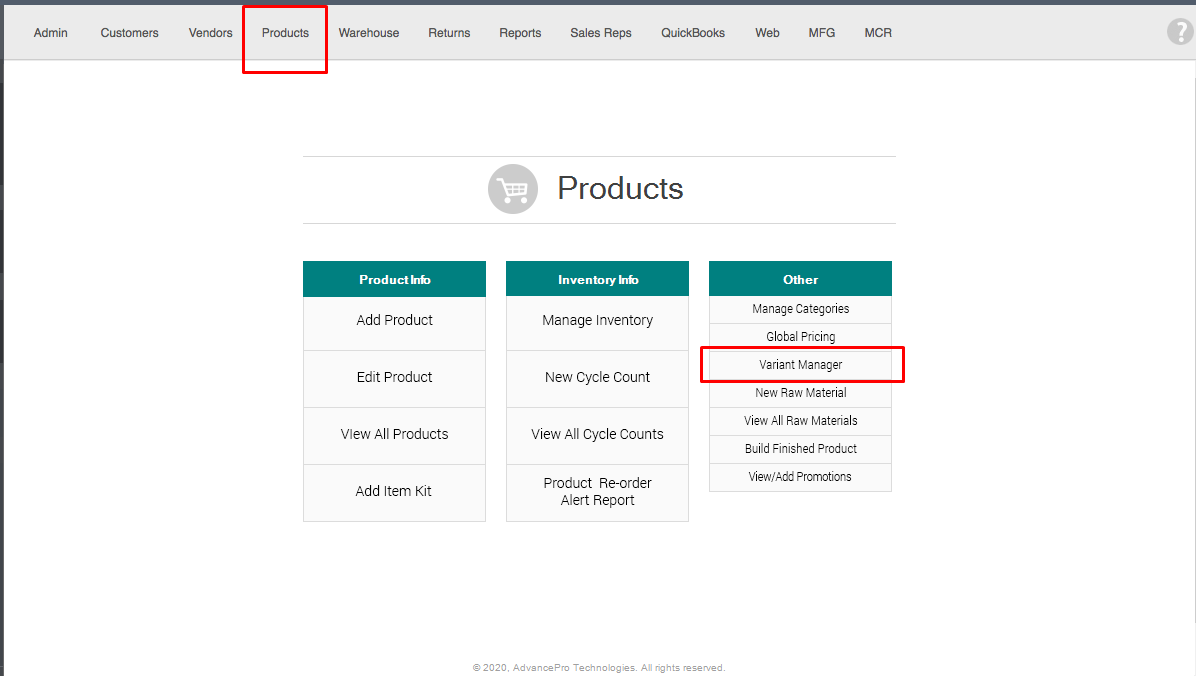Viewport: 1196px width, 676px height.
Task: Click the Products shopping cart icon
Action: point(512,189)
